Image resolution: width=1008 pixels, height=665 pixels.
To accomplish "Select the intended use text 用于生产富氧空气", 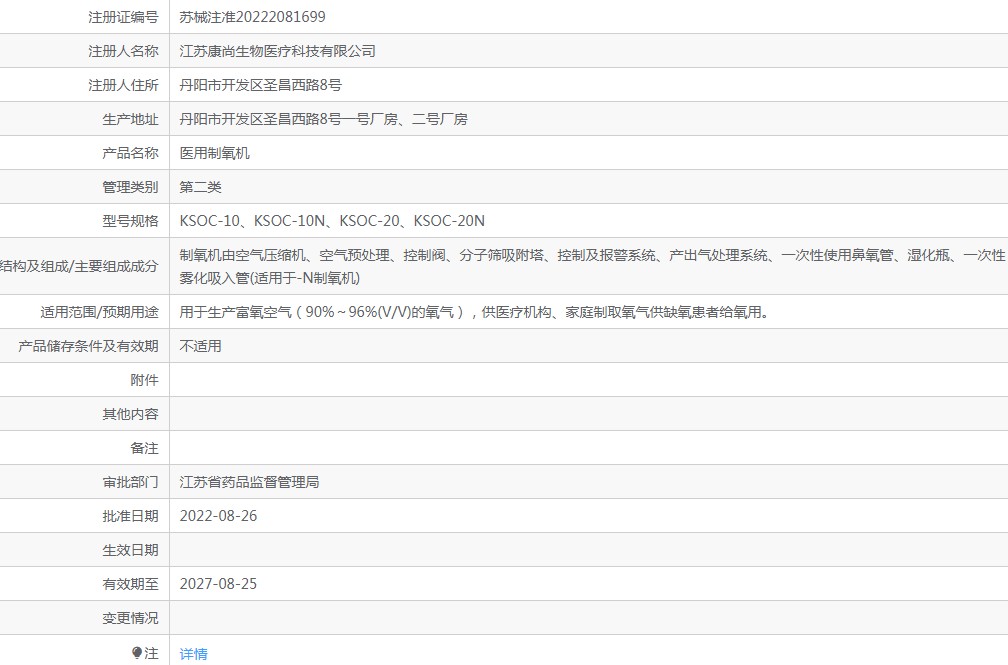I will point(475,312).
